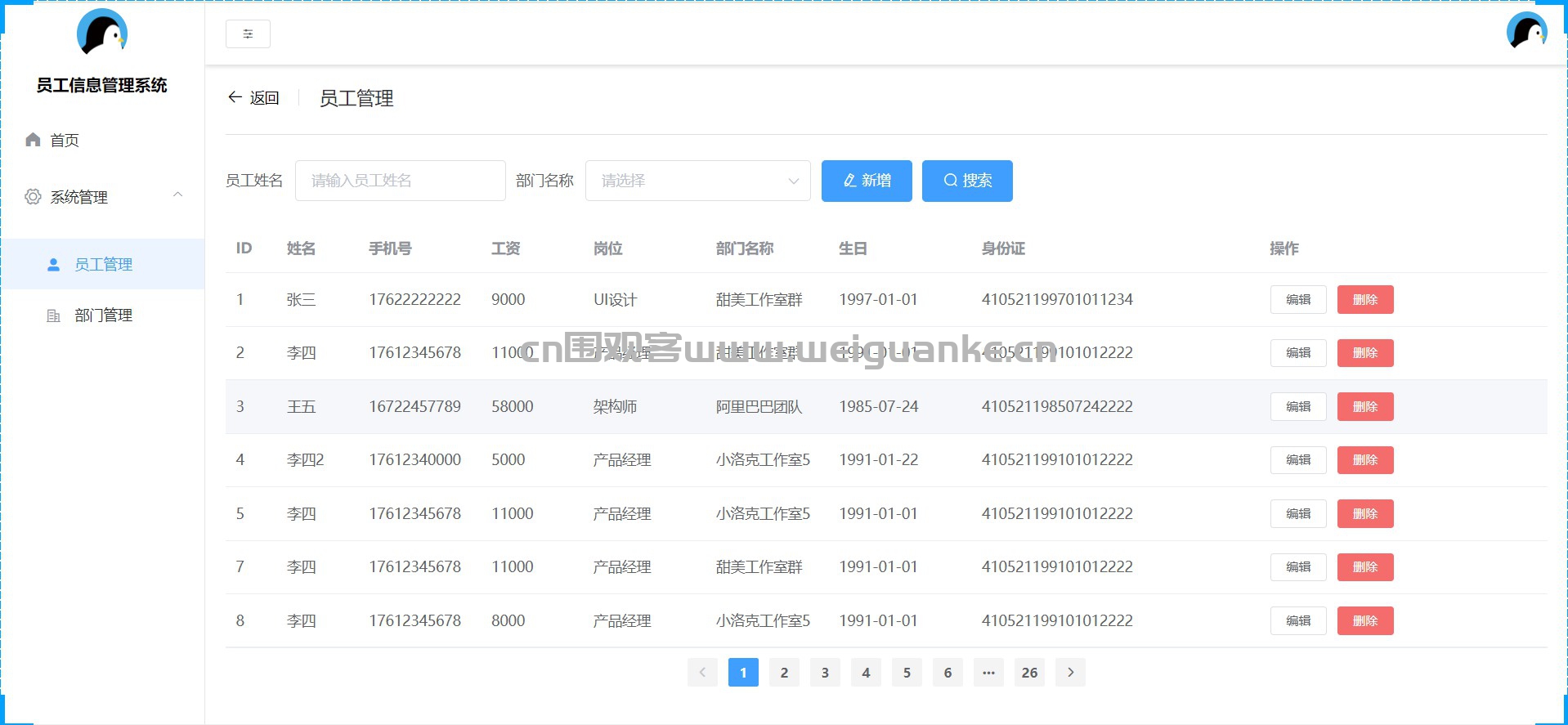Image resolution: width=1568 pixels, height=725 pixels.
Task: Focus the 员工姓名 input field
Action: [401, 181]
